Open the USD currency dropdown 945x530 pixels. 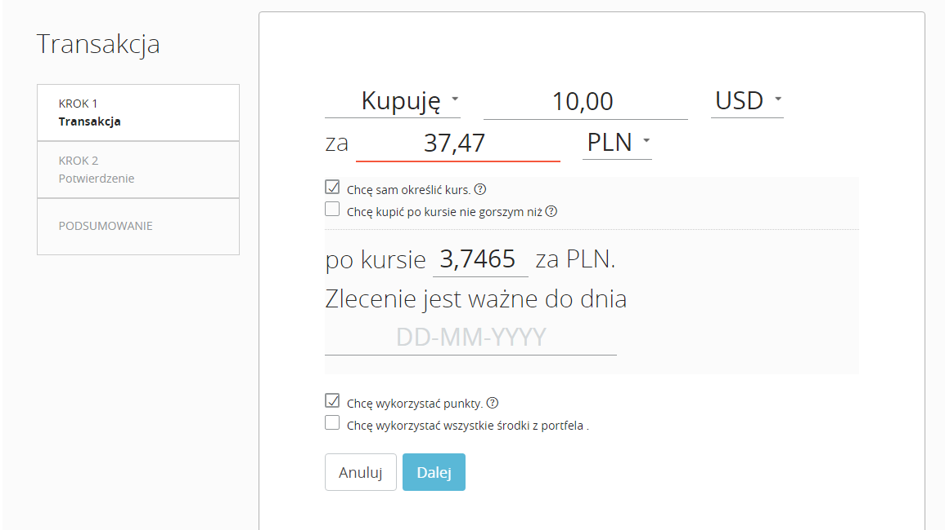point(747,101)
